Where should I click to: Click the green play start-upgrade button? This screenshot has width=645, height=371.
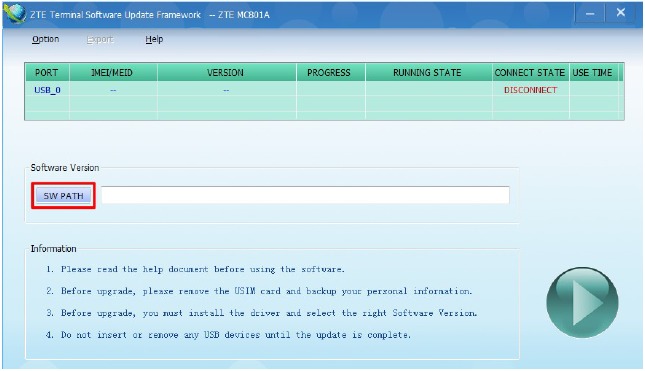tap(582, 302)
